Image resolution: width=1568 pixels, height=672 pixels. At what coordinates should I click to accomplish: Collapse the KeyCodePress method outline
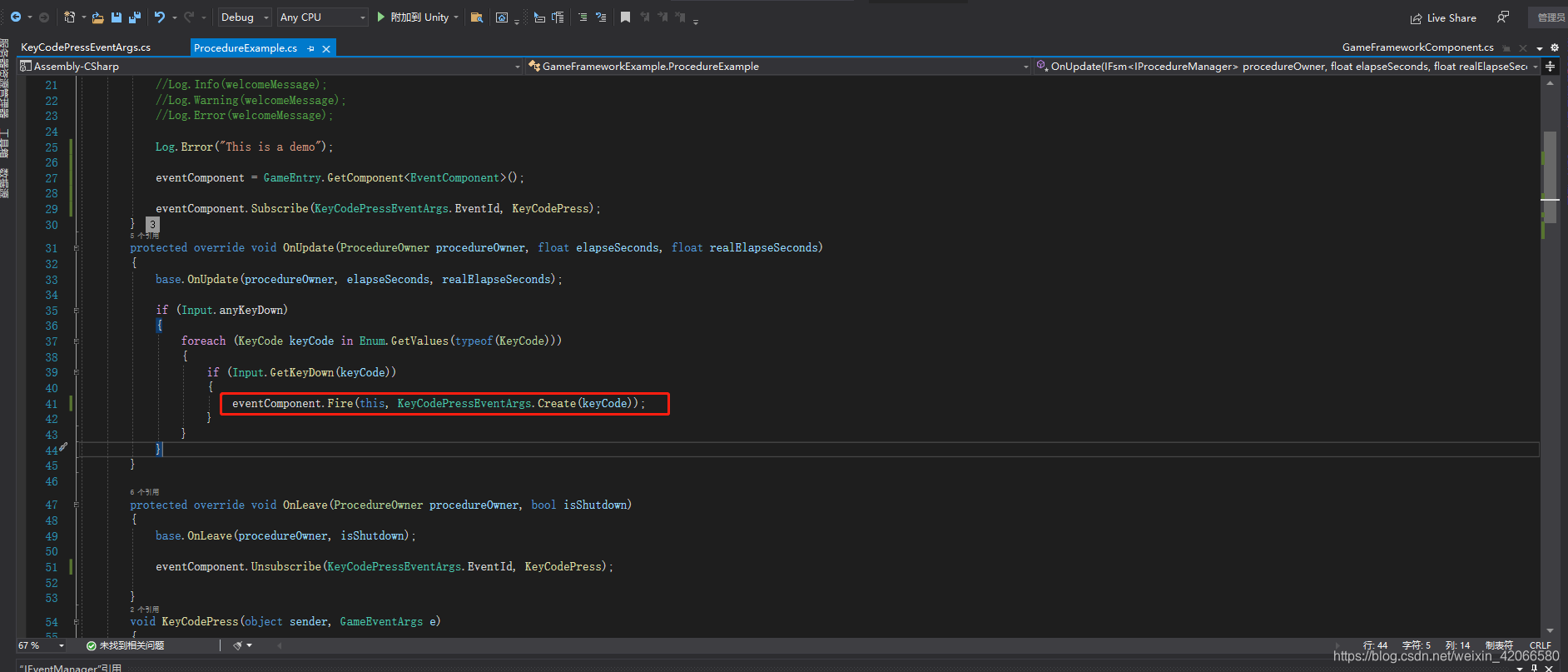tap(77, 622)
